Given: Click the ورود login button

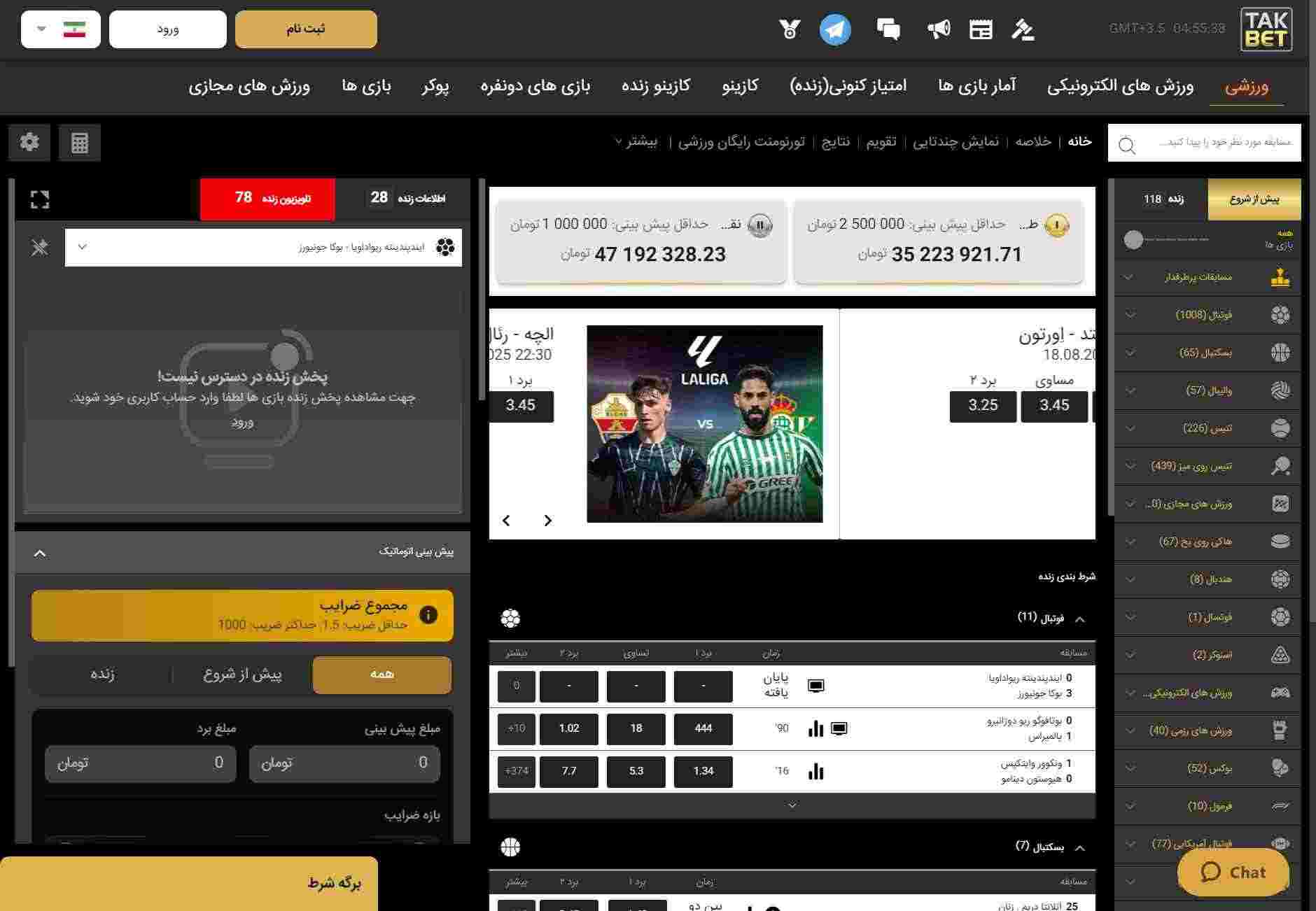Looking at the screenshot, I should pos(168,29).
